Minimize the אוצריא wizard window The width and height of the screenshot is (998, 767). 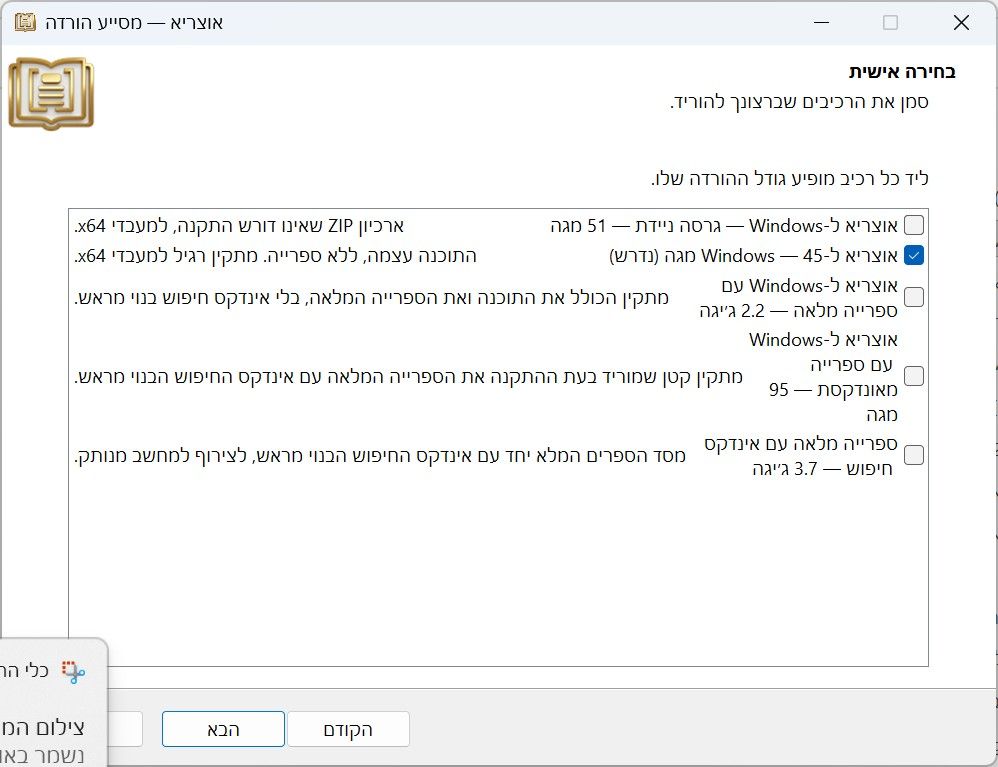coord(822,23)
